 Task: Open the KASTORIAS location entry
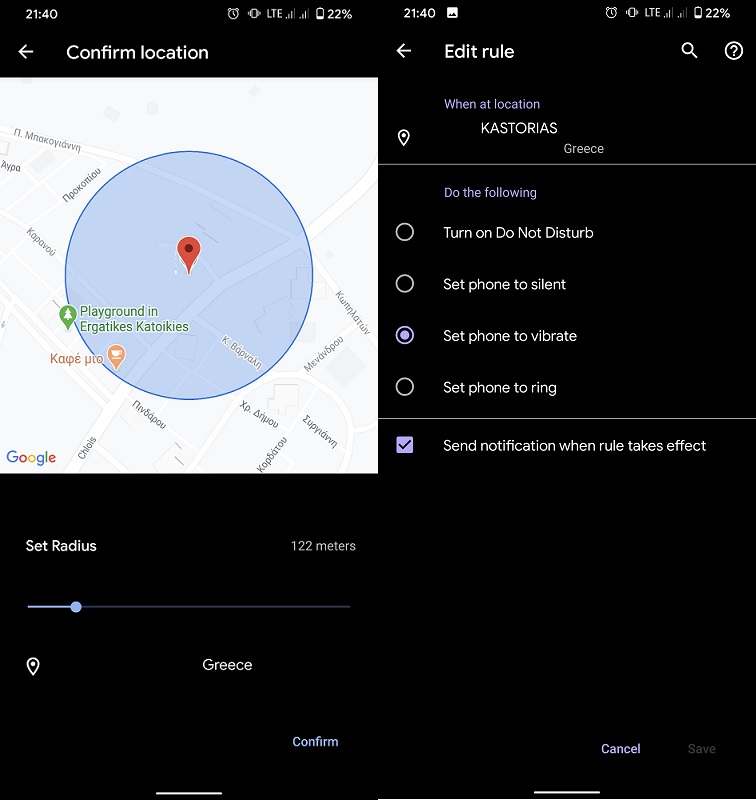click(x=567, y=138)
